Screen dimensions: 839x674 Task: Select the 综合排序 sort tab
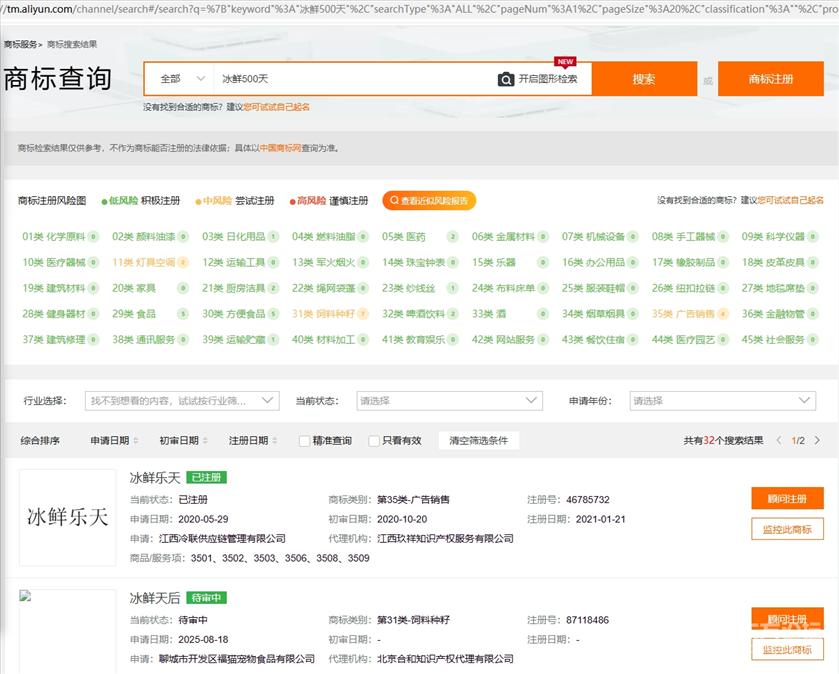click(40, 440)
